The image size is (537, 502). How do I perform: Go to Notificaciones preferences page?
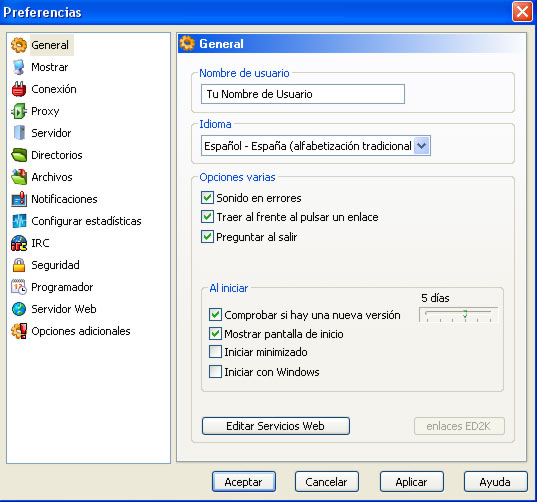(64, 199)
